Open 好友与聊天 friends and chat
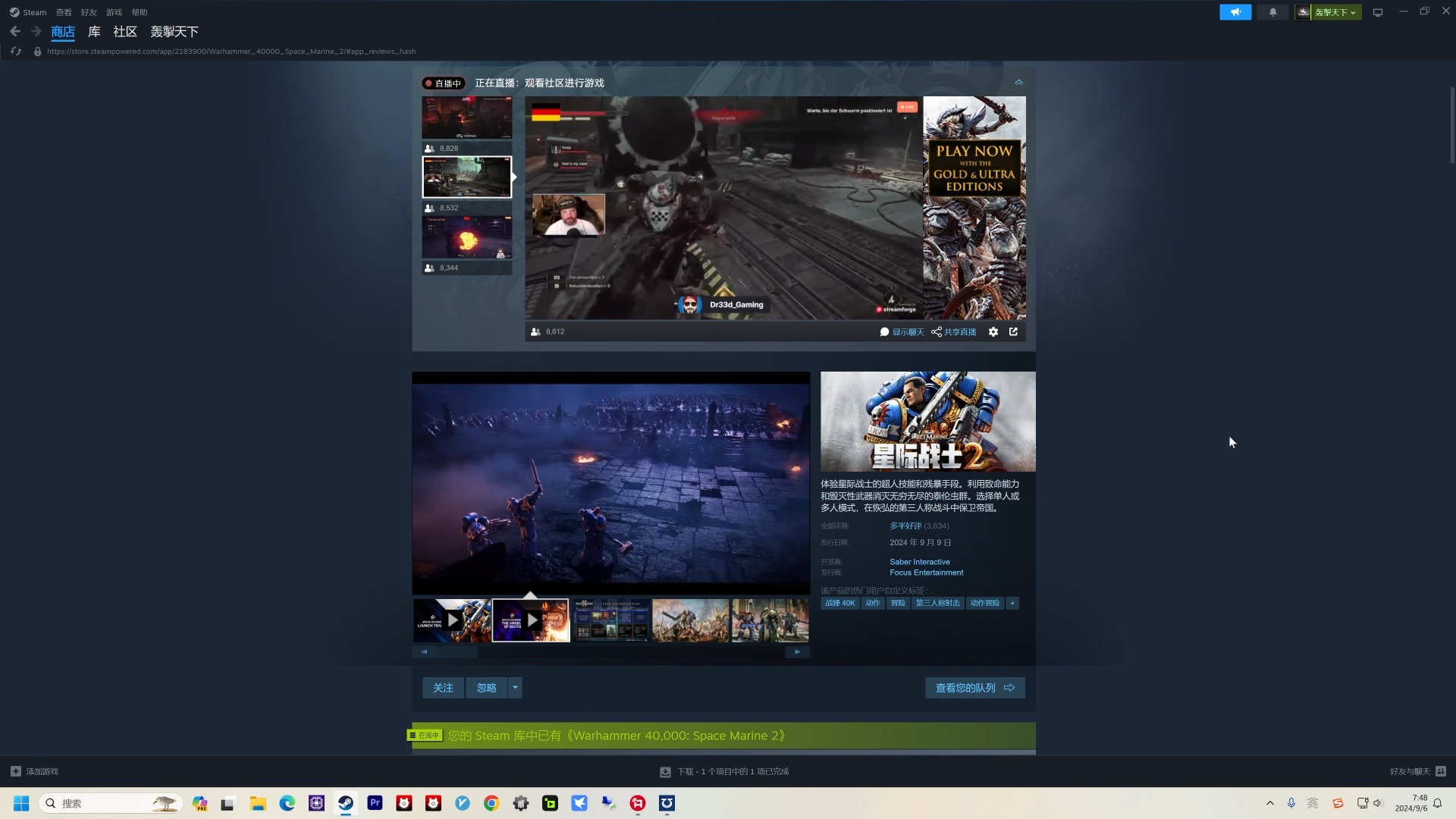This screenshot has width=1456, height=819. [x=1418, y=771]
